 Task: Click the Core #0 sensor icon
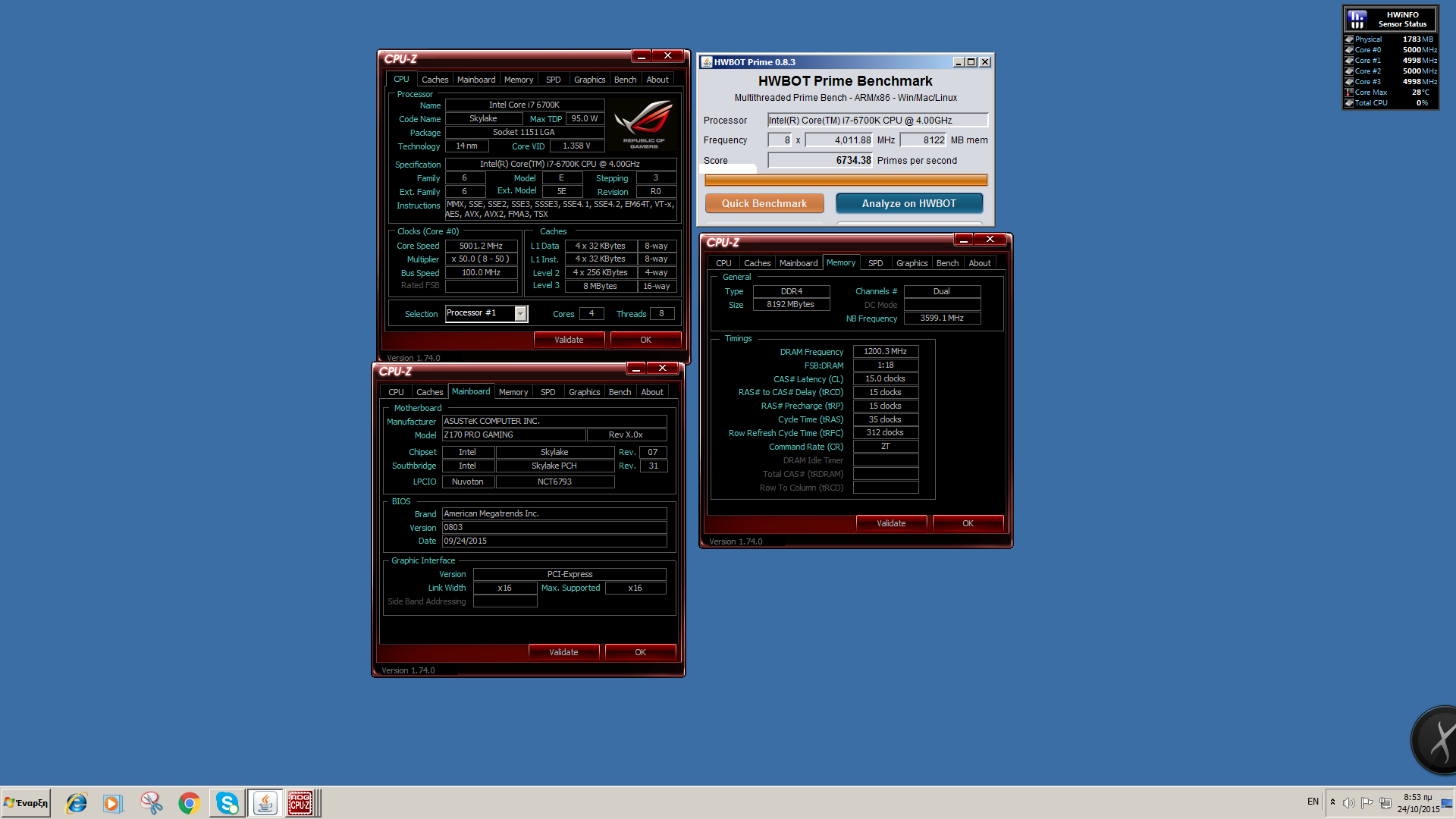click(x=1349, y=50)
